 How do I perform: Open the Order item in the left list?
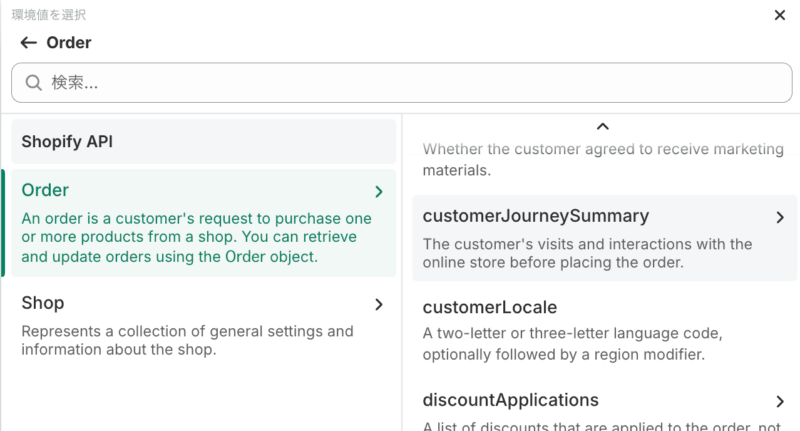[x=204, y=223]
